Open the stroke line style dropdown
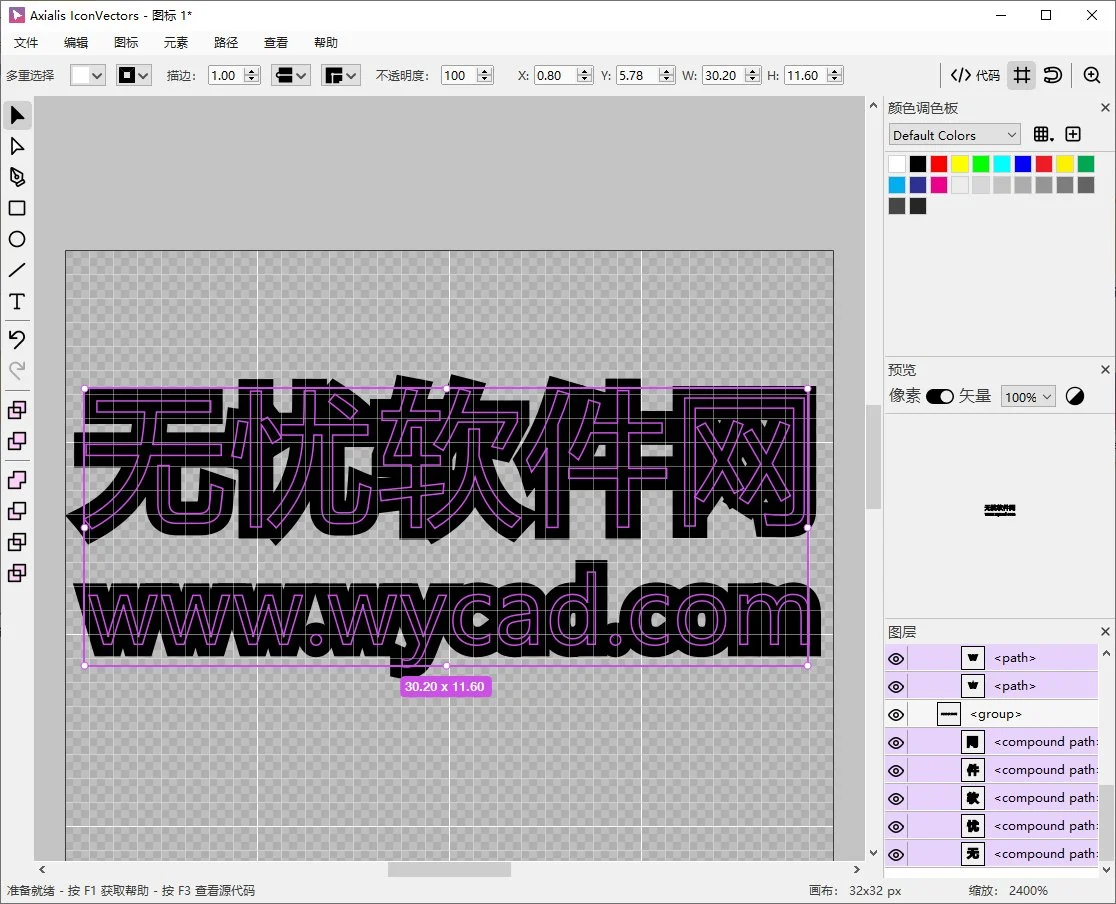Image resolution: width=1116 pixels, height=904 pixels. [290, 75]
